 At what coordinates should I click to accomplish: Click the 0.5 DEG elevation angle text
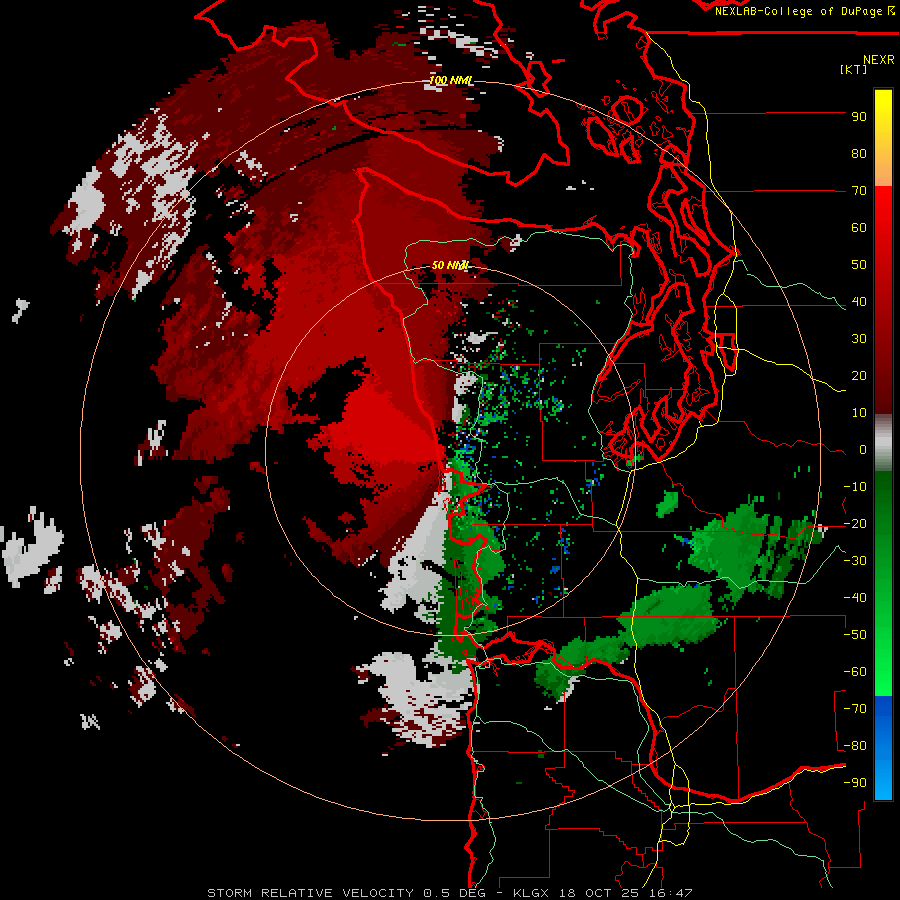point(455,893)
